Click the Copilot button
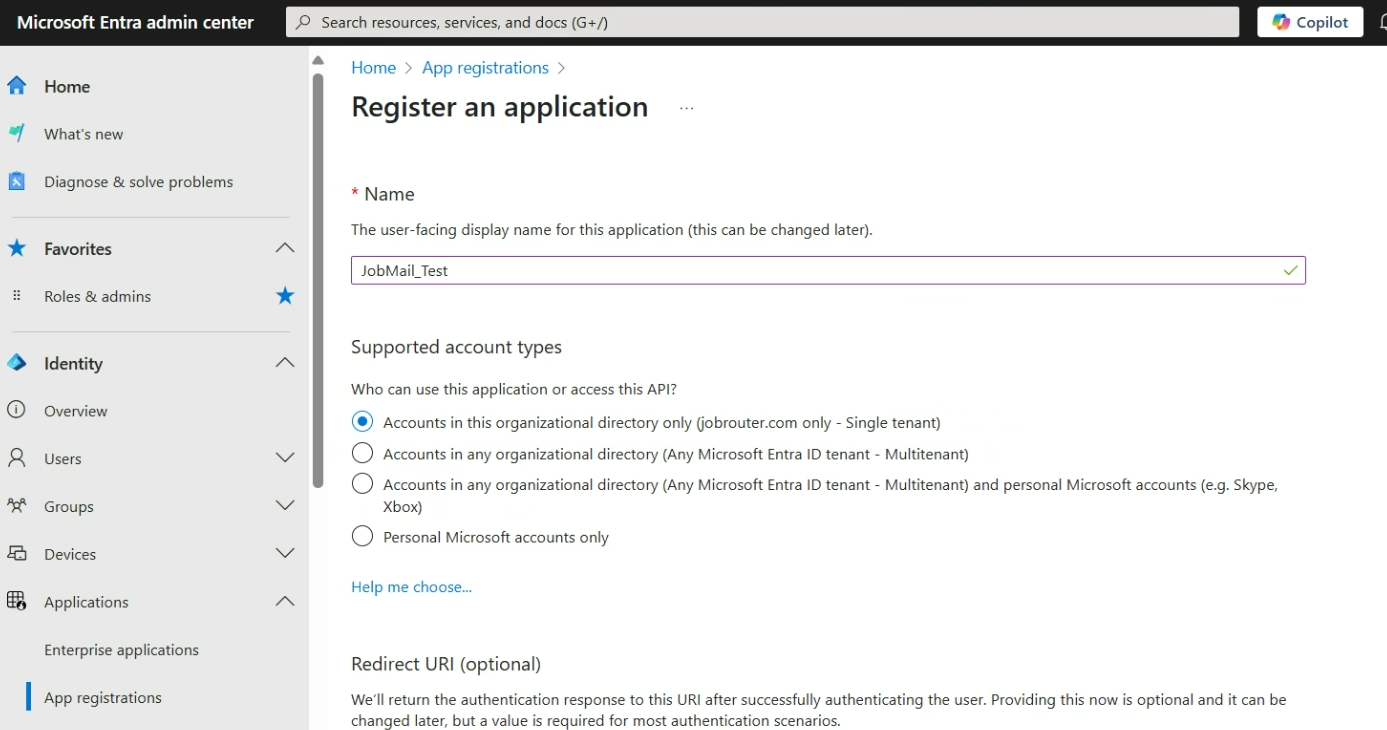The image size is (1387, 730). coord(1310,22)
